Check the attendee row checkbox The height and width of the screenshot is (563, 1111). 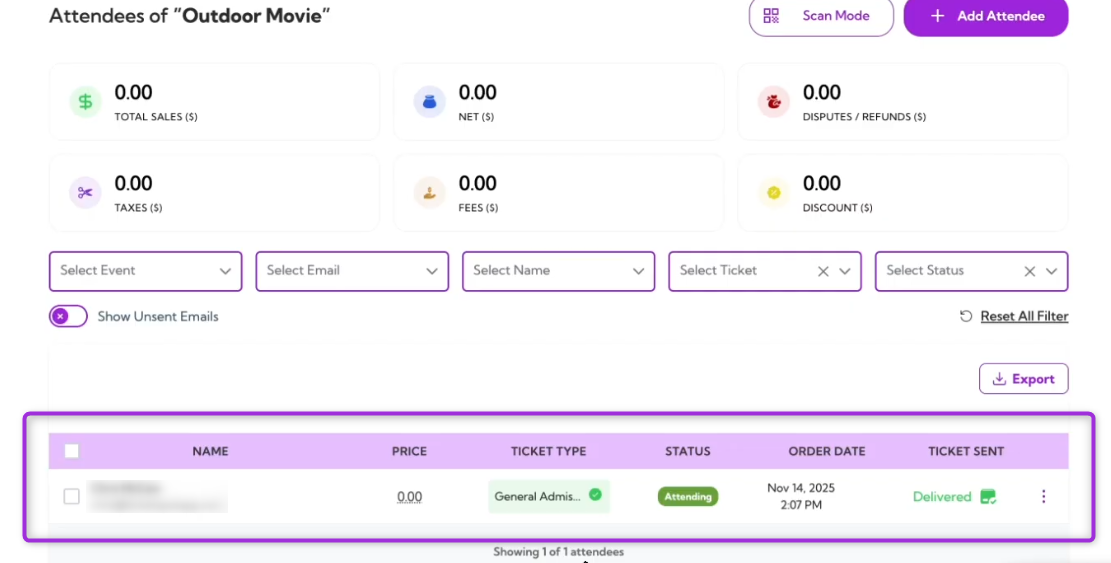coord(72,496)
